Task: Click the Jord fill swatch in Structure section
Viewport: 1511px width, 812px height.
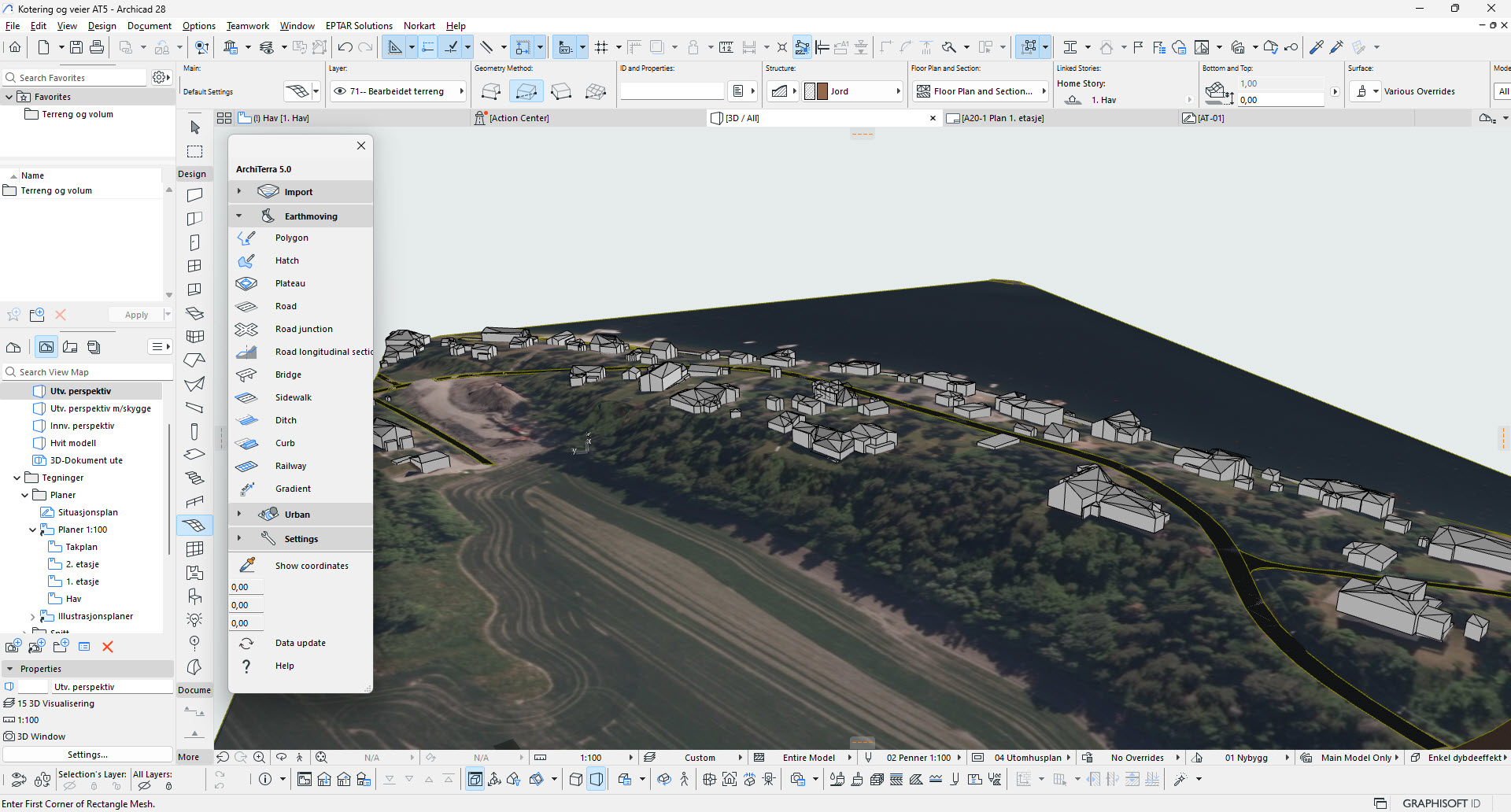Action: pos(811,90)
